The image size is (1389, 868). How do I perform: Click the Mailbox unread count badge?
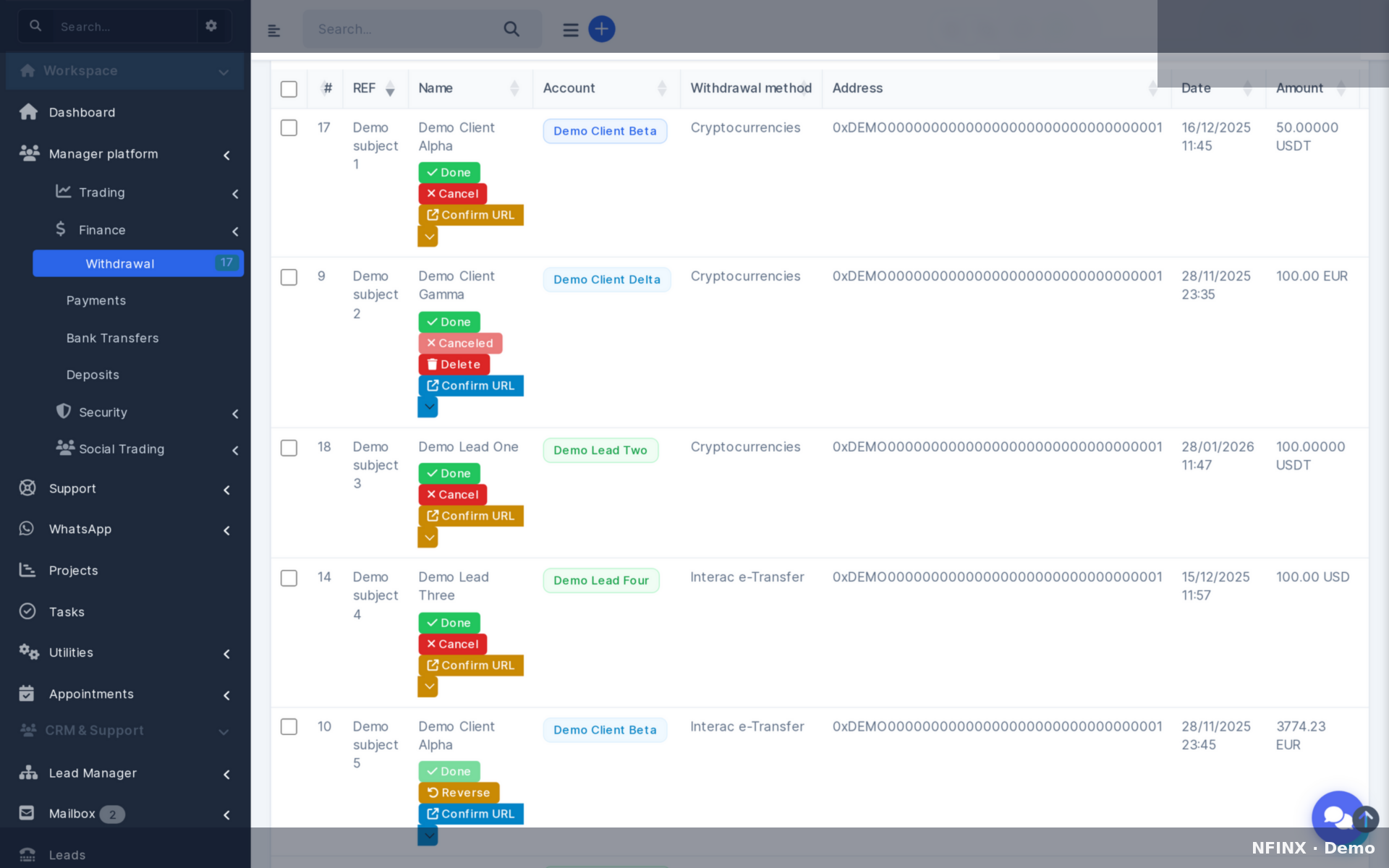pos(112,814)
